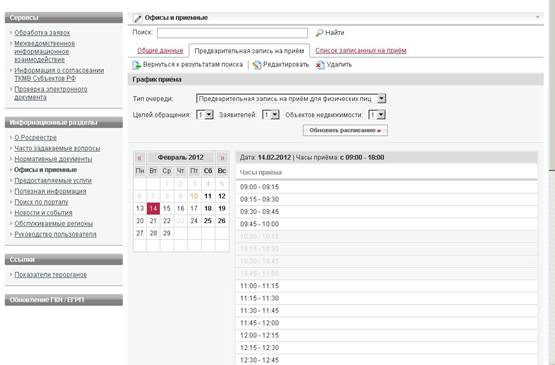The image size is (555, 365).
Task: Open О Росреестре link
Action: pos(35,137)
